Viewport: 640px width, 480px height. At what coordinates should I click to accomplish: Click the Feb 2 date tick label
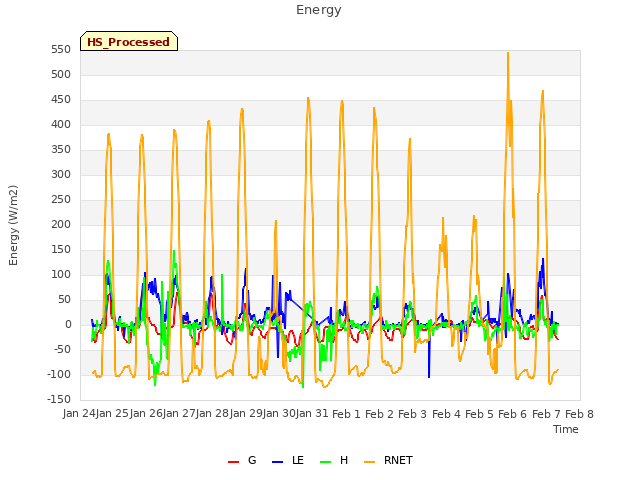(x=379, y=414)
